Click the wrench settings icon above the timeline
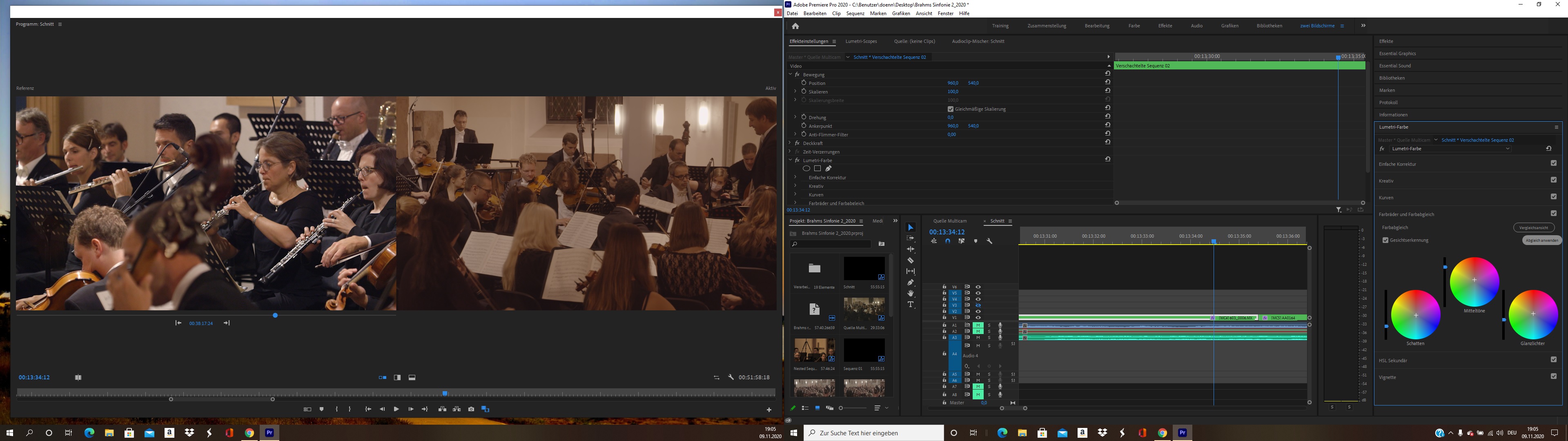1568x441 pixels. 990,241
